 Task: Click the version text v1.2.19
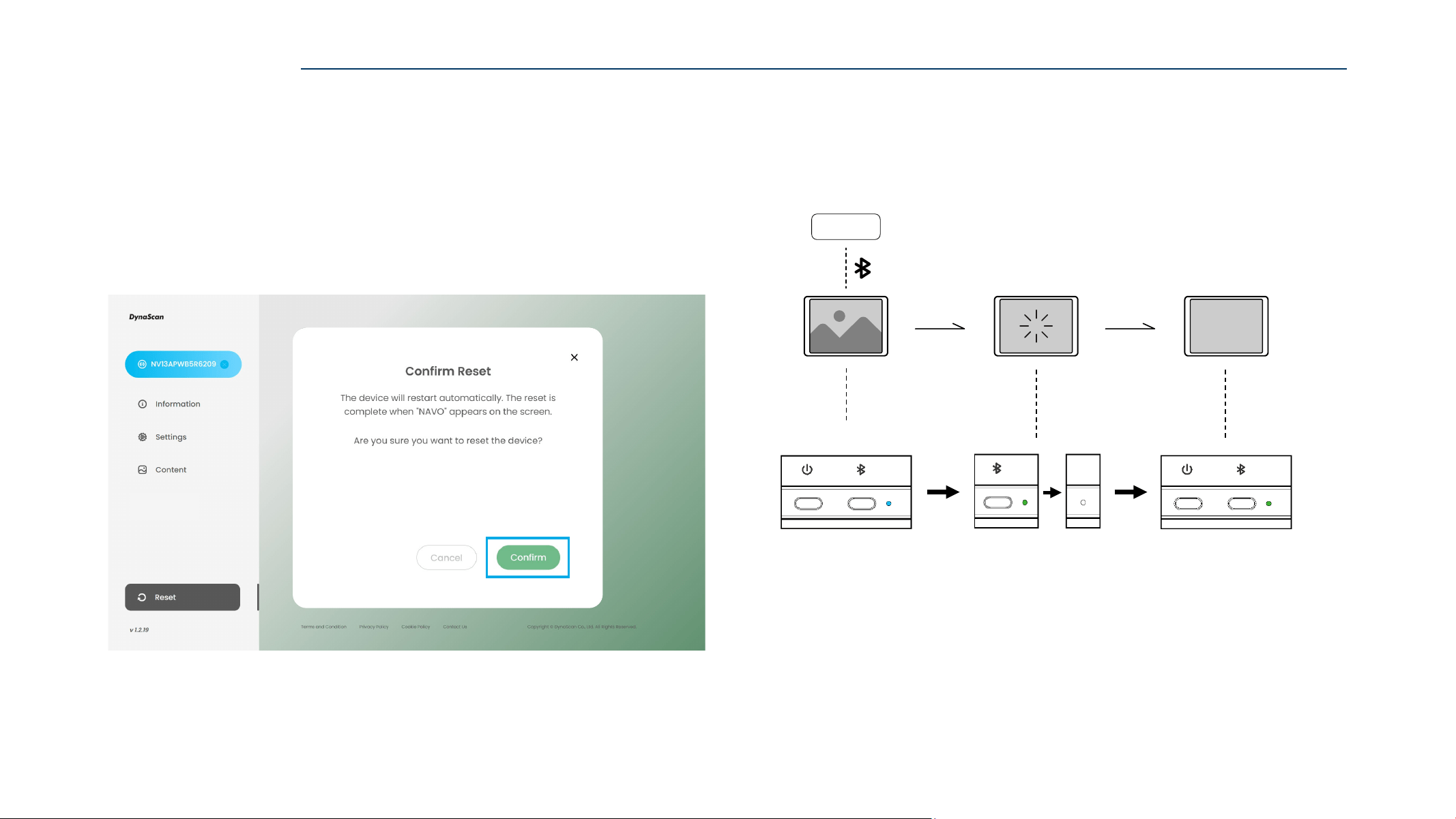point(139,630)
